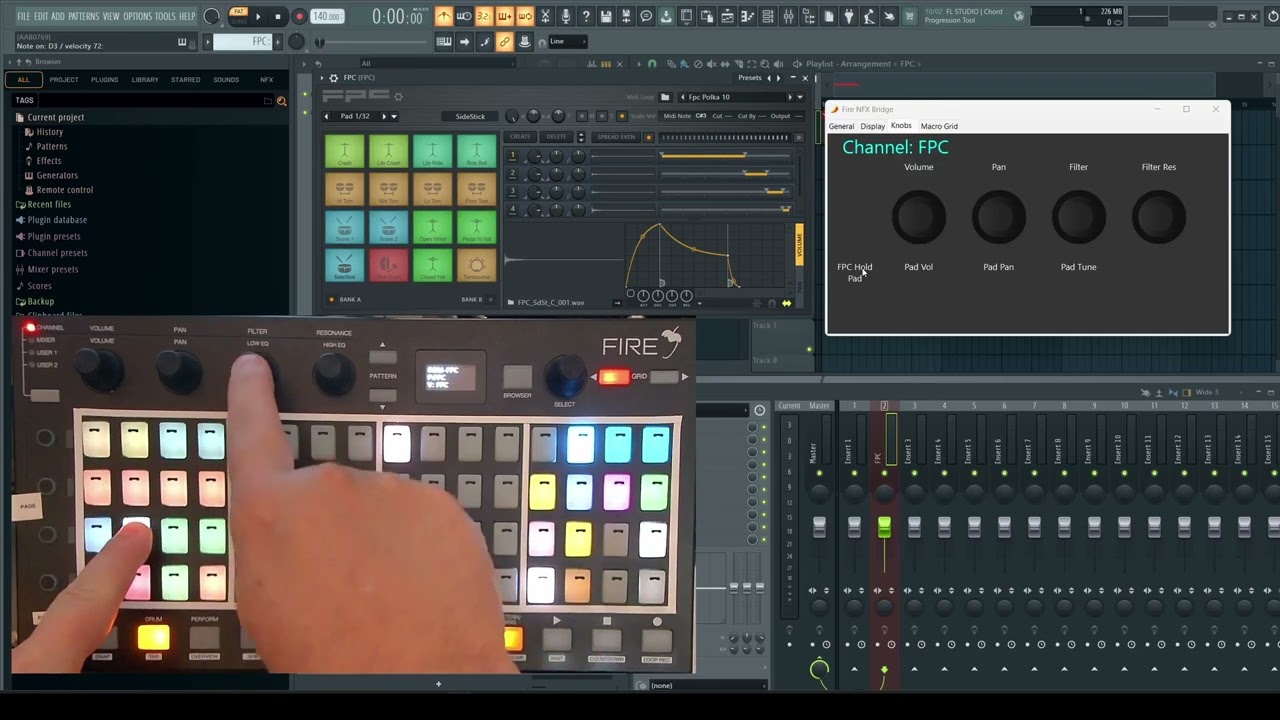Toggle wait for input before recording
This screenshot has height=720, width=1280.
pos(464,16)
